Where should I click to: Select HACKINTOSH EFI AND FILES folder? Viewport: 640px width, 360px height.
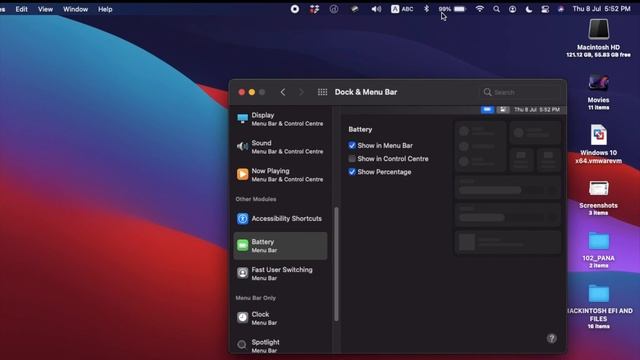[x=598, y=307]
